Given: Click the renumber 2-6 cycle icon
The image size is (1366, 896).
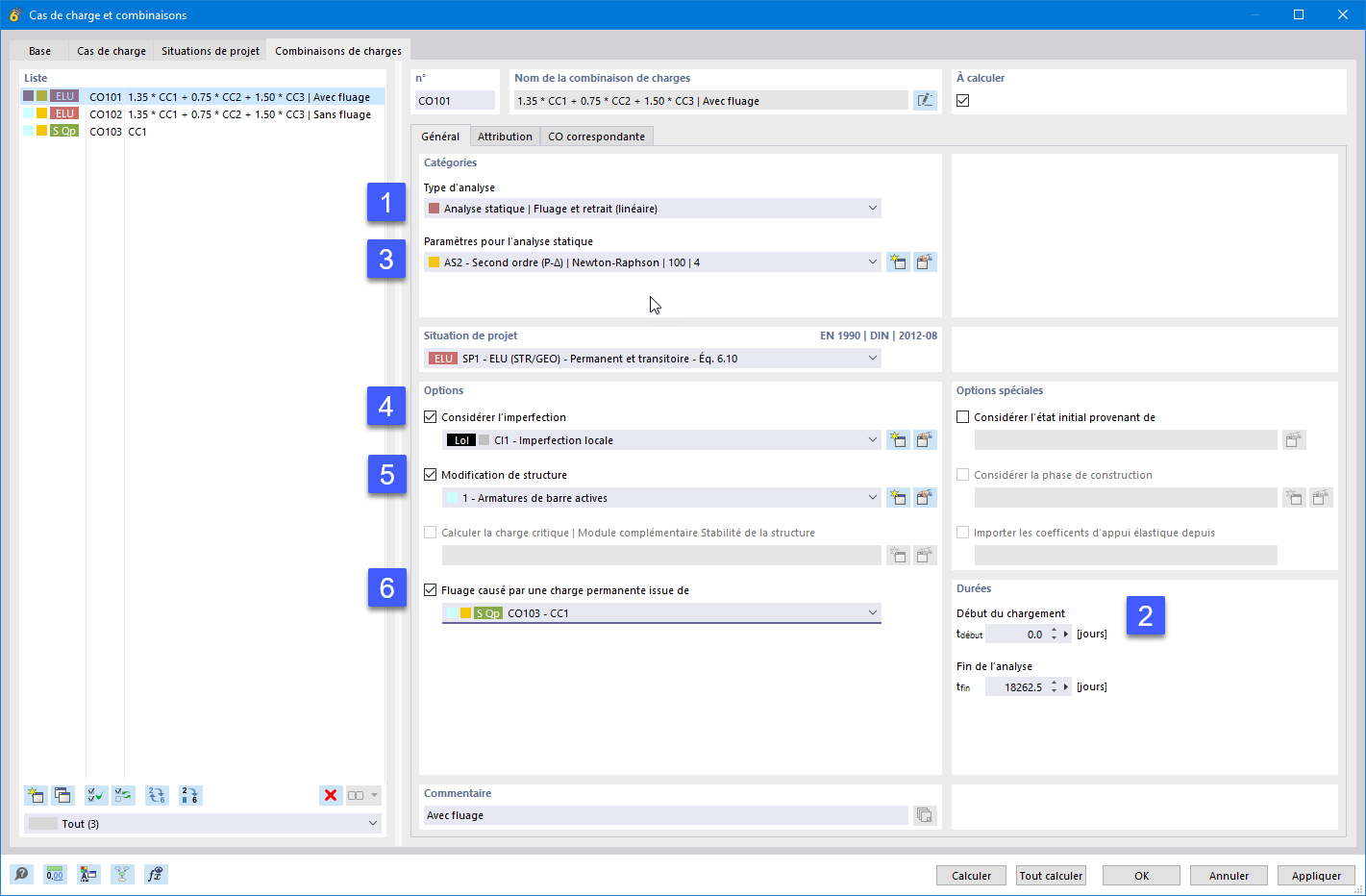Looking at the screenshot, I should pyautogui.click(x=157, y=795).
